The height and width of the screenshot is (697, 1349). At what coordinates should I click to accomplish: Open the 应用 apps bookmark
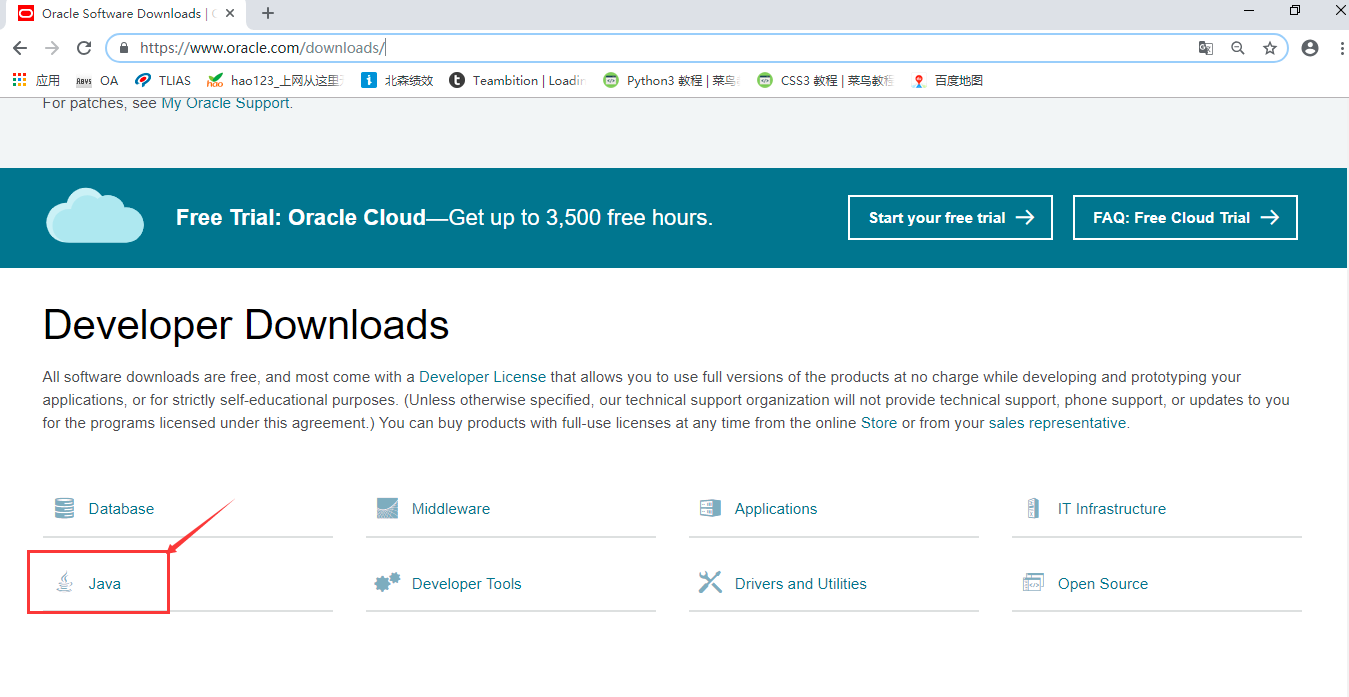[36, 80]
